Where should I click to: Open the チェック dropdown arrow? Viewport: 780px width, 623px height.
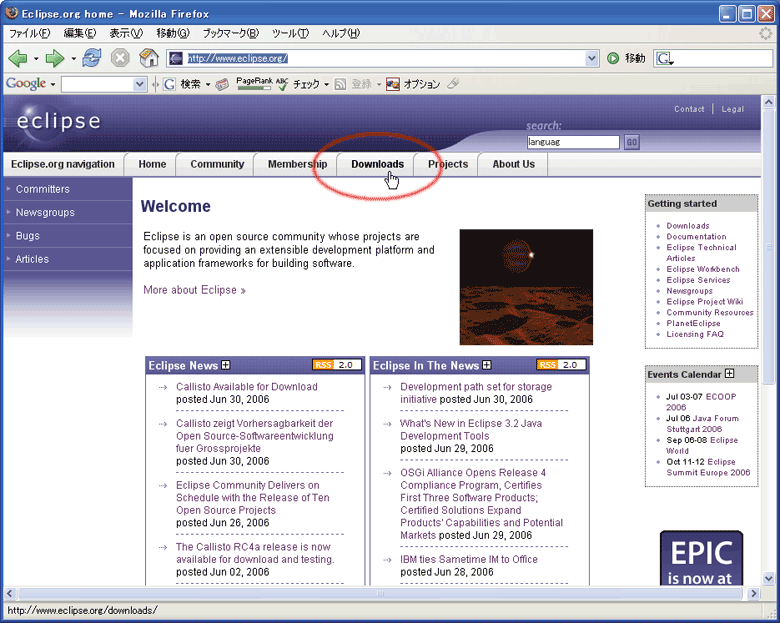pyautogui.click(x=326, y=84)
